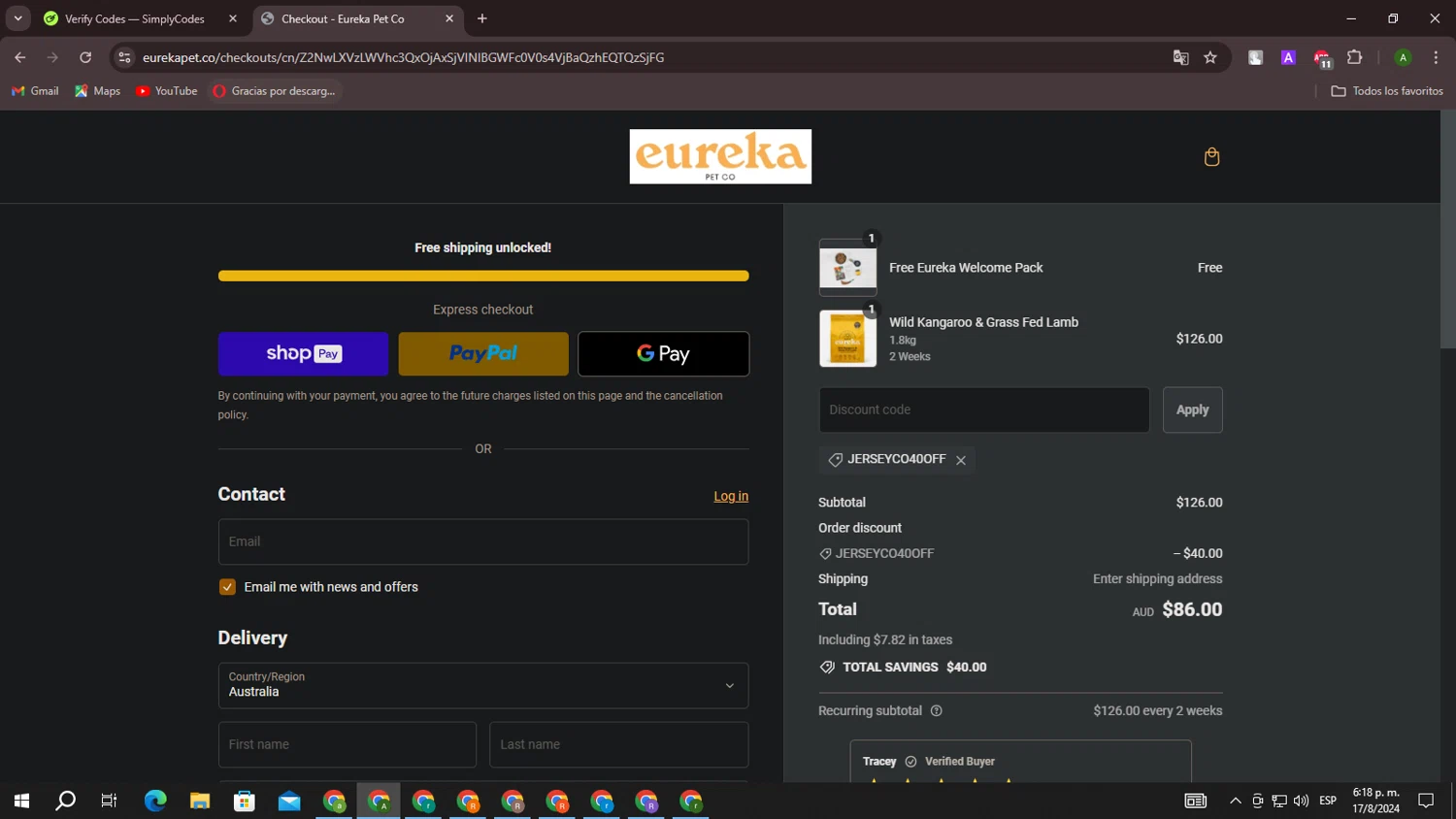
Task: Open the tab search dropdown arrow
Action: [x=17, y=18]
